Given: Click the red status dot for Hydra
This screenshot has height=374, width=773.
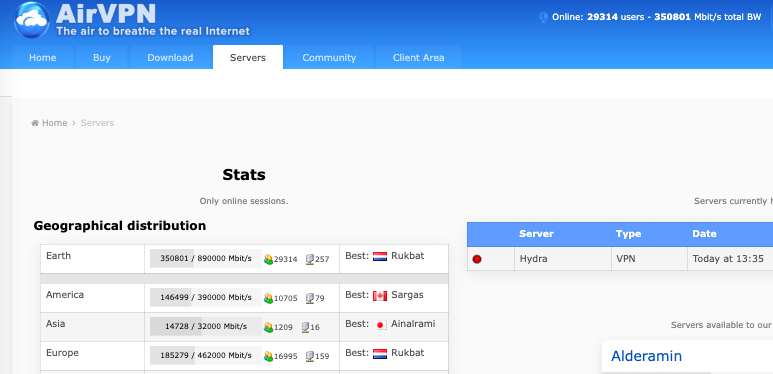Looking at the screenshot, I should tap(477, 259).
